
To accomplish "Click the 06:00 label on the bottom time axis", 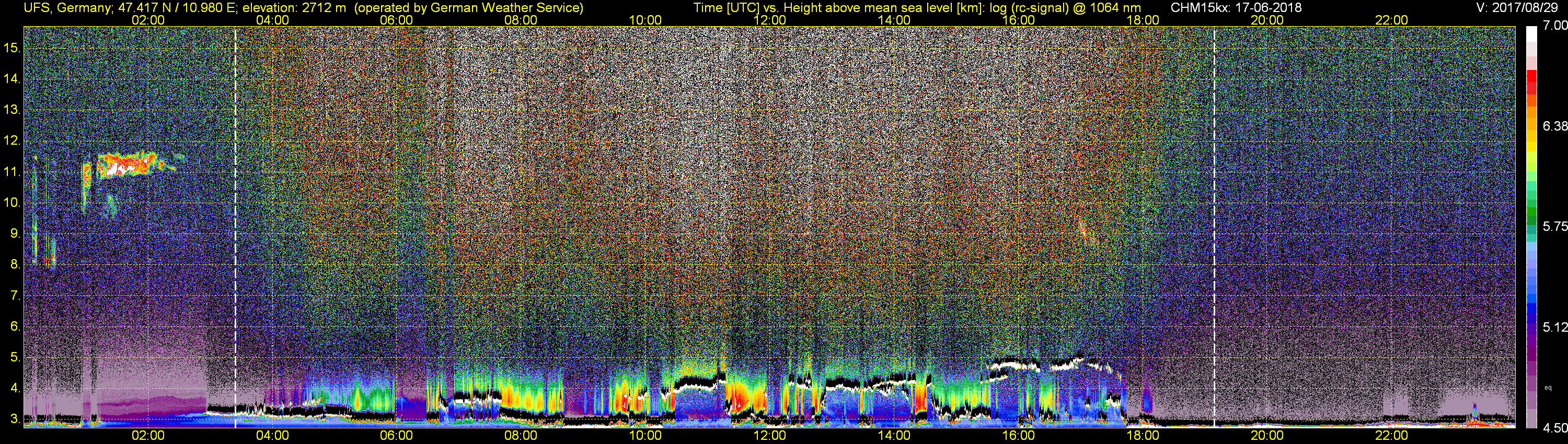I will [x=396, y=436].
